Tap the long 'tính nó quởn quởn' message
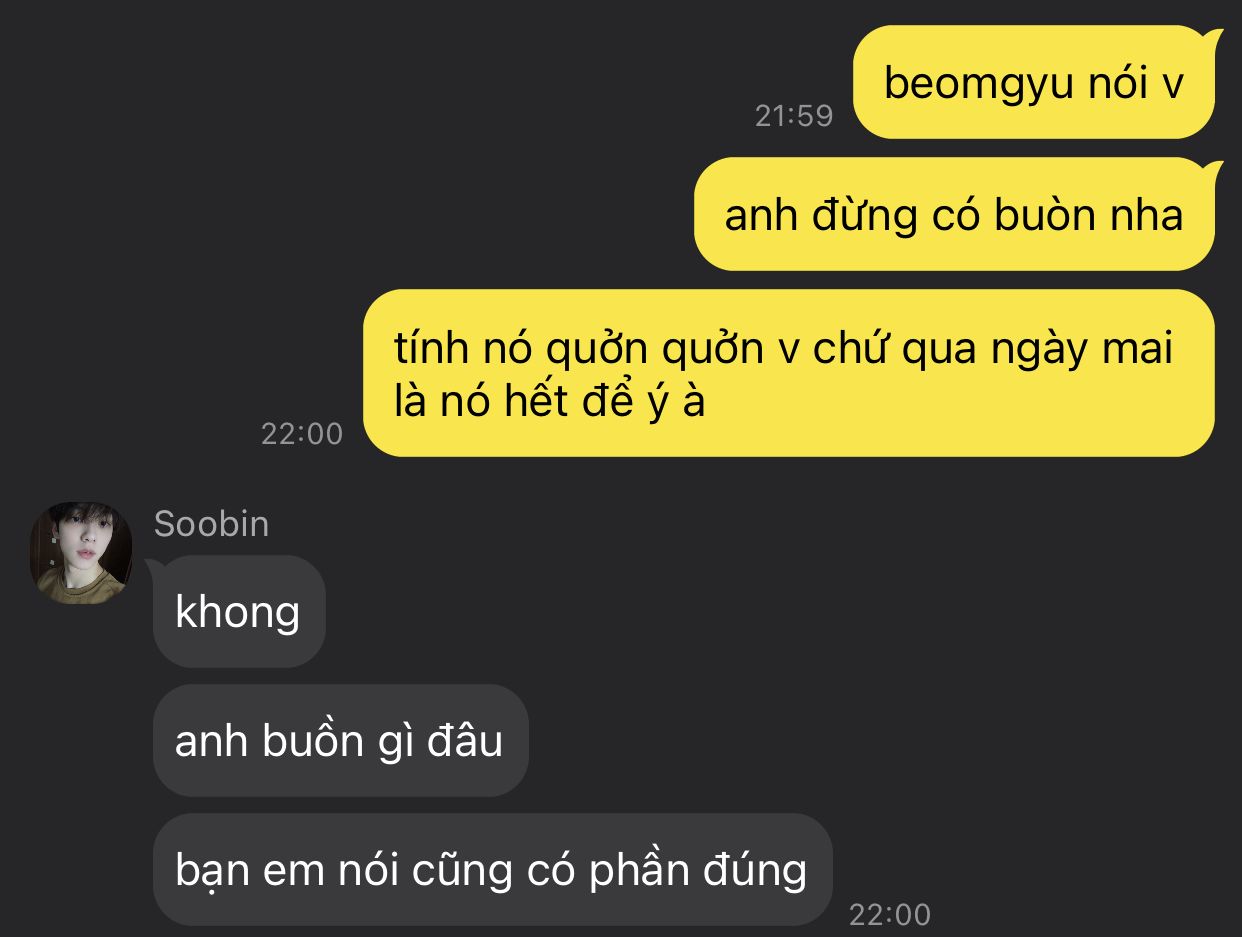Image resolution: width=1242 pixels, height=937 pixels. (x=790, y=373)
